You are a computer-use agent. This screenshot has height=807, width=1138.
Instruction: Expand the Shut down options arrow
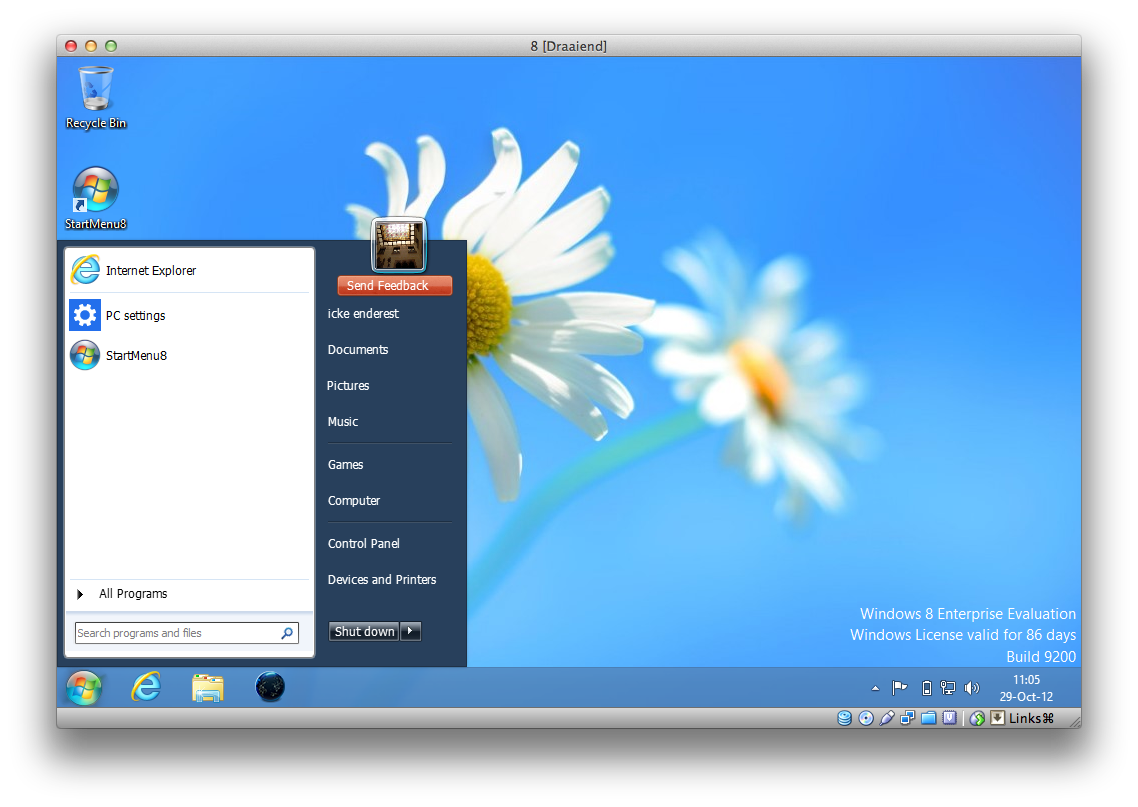(411, 631)
